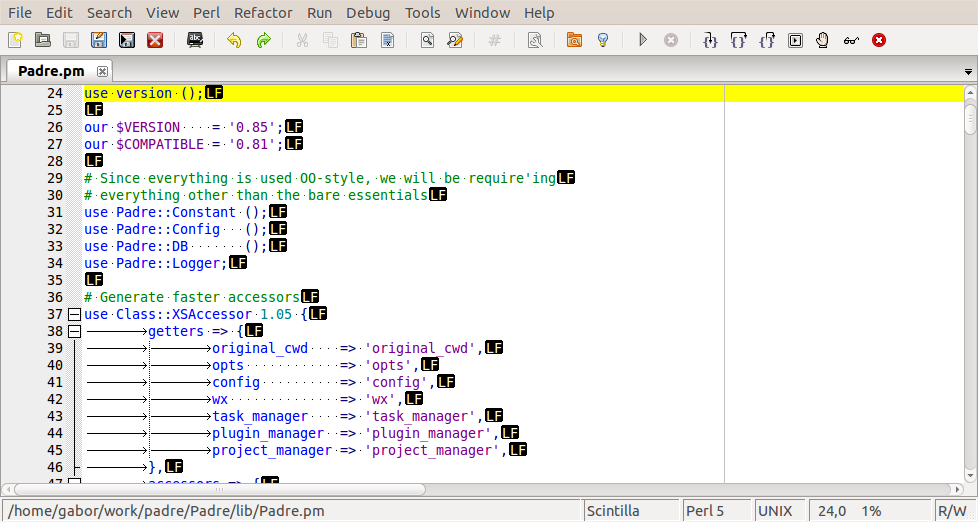Open the Search menu
Image resolution: width=978 pixels, height=522 pixels.
(x=109, y=12)
